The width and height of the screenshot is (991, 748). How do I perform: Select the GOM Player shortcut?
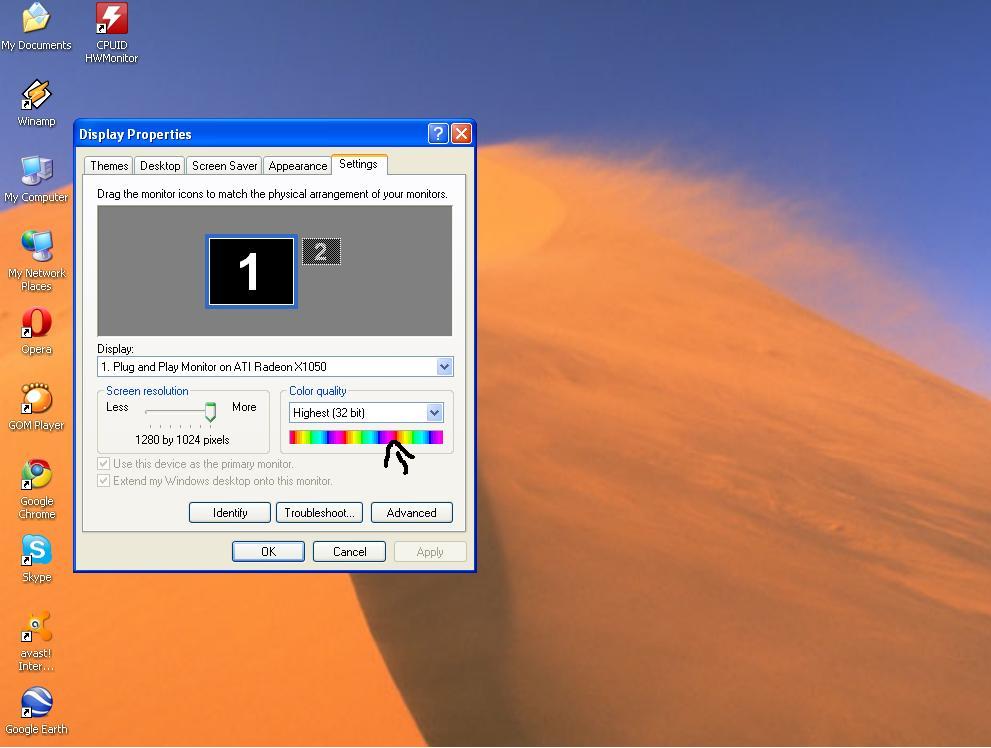coord(36,407)
